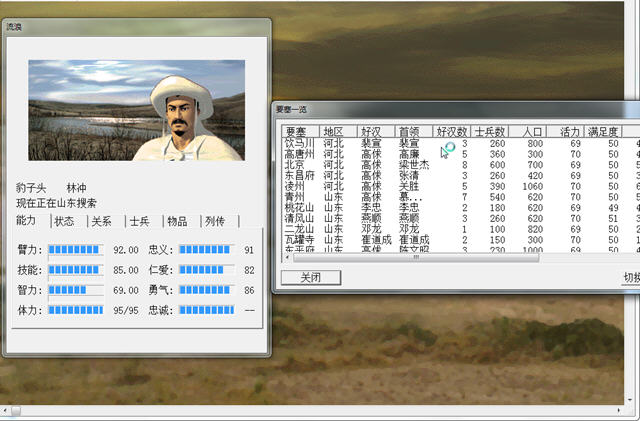Select the 凌州 fortress row
The width and height of the screenshot is (640, 421).
[460, 186]
